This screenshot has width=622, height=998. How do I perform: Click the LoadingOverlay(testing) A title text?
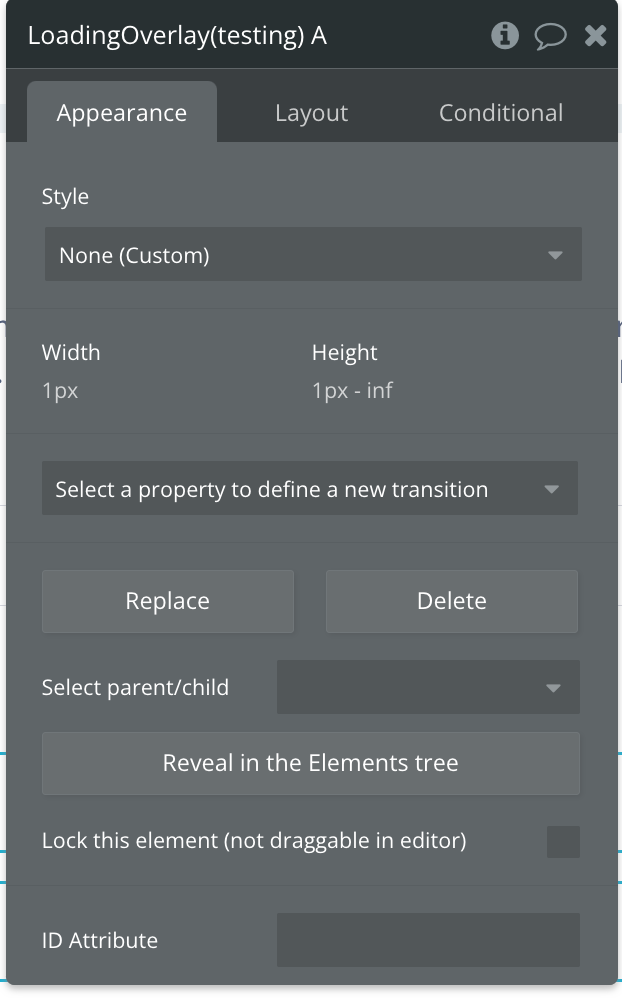click(177, 36)
